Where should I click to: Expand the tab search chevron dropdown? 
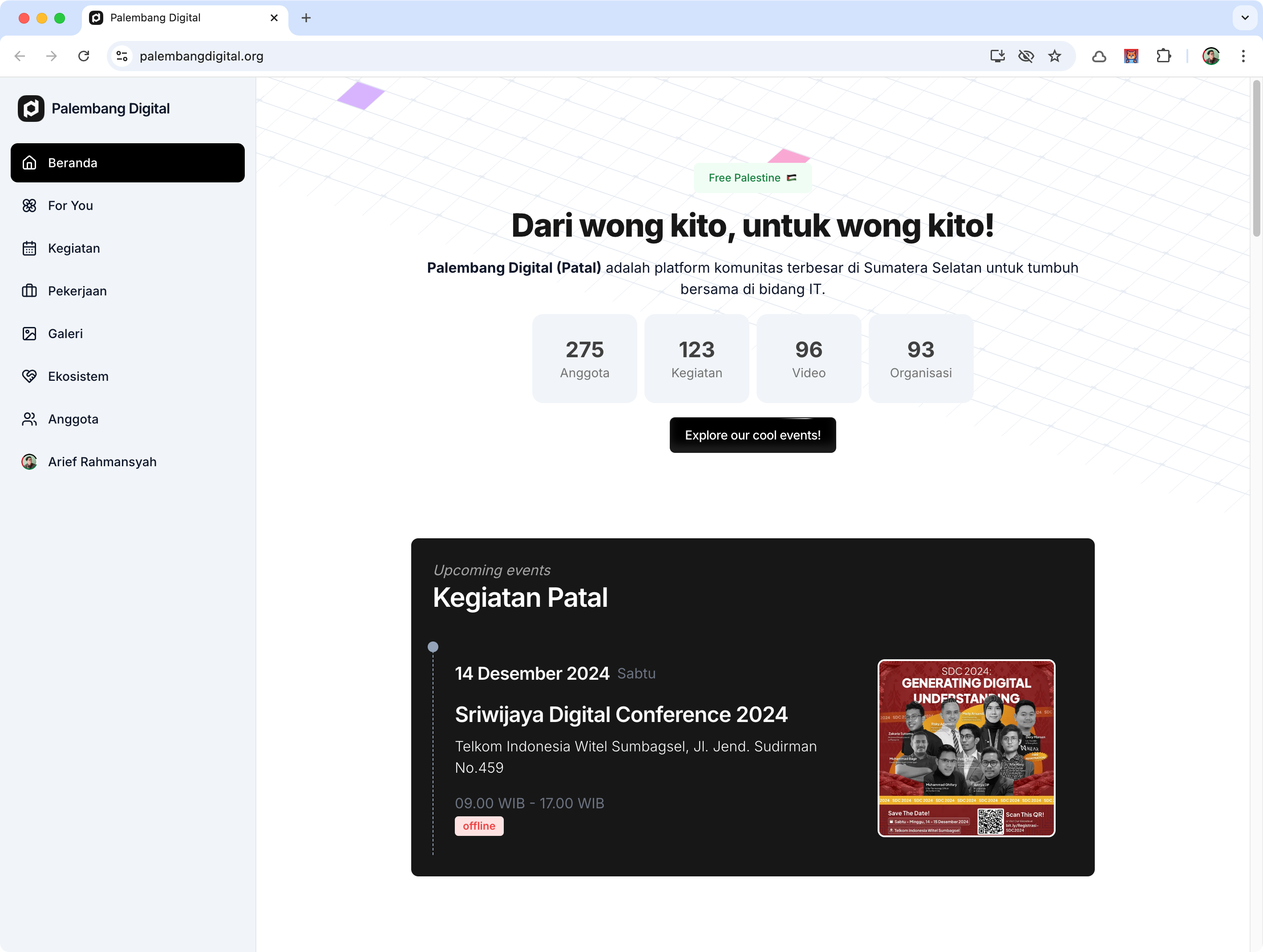point(1245,18)
